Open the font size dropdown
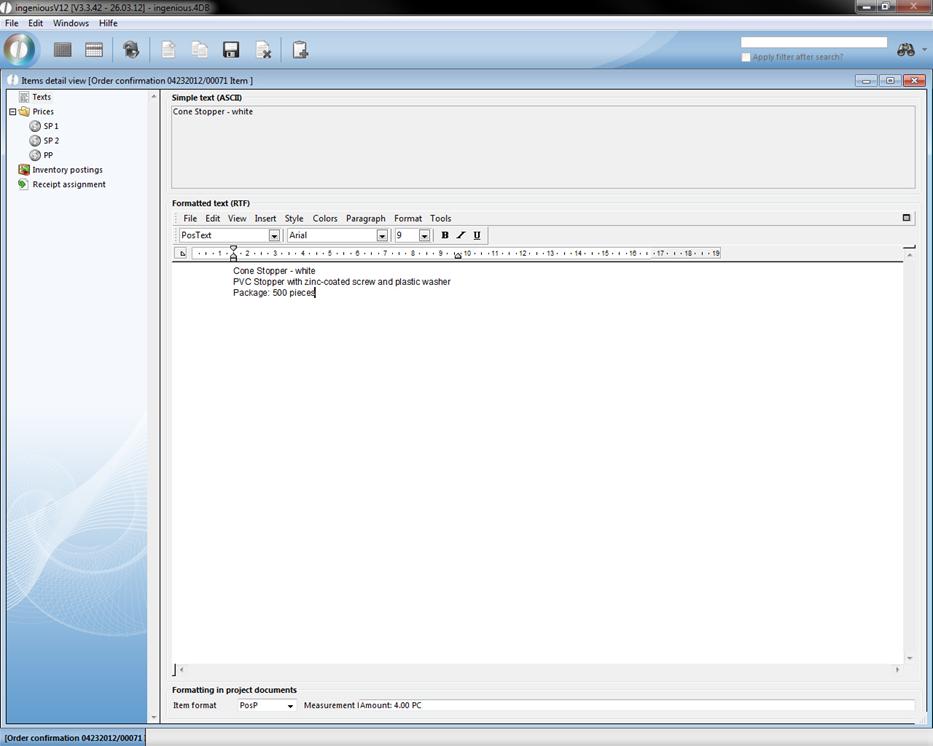Image resolution: width=933 pixels, height=746 pixels. click(x=424, y=236)
